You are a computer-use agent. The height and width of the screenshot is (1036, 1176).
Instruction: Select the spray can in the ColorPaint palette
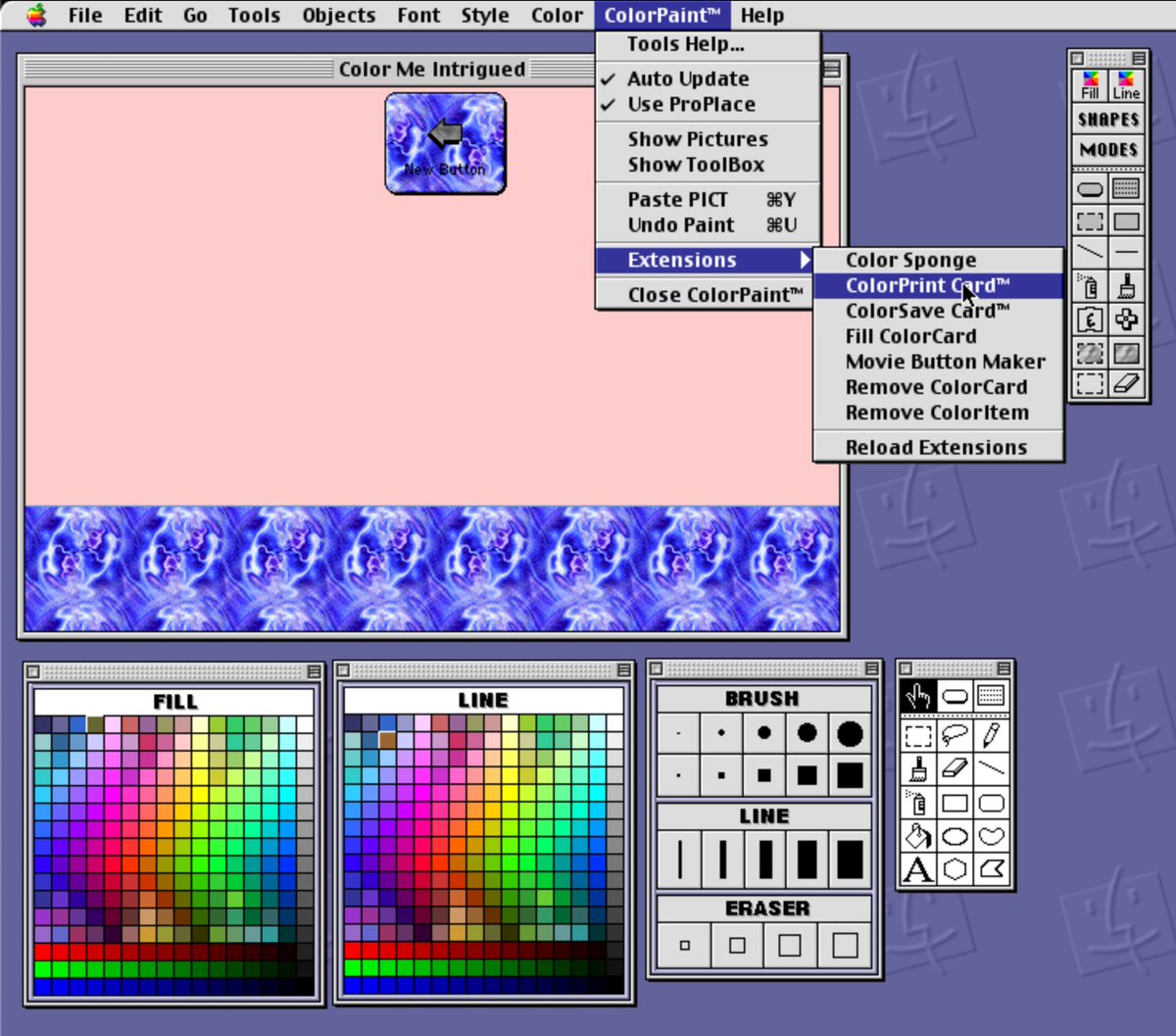click(1090, 286)
